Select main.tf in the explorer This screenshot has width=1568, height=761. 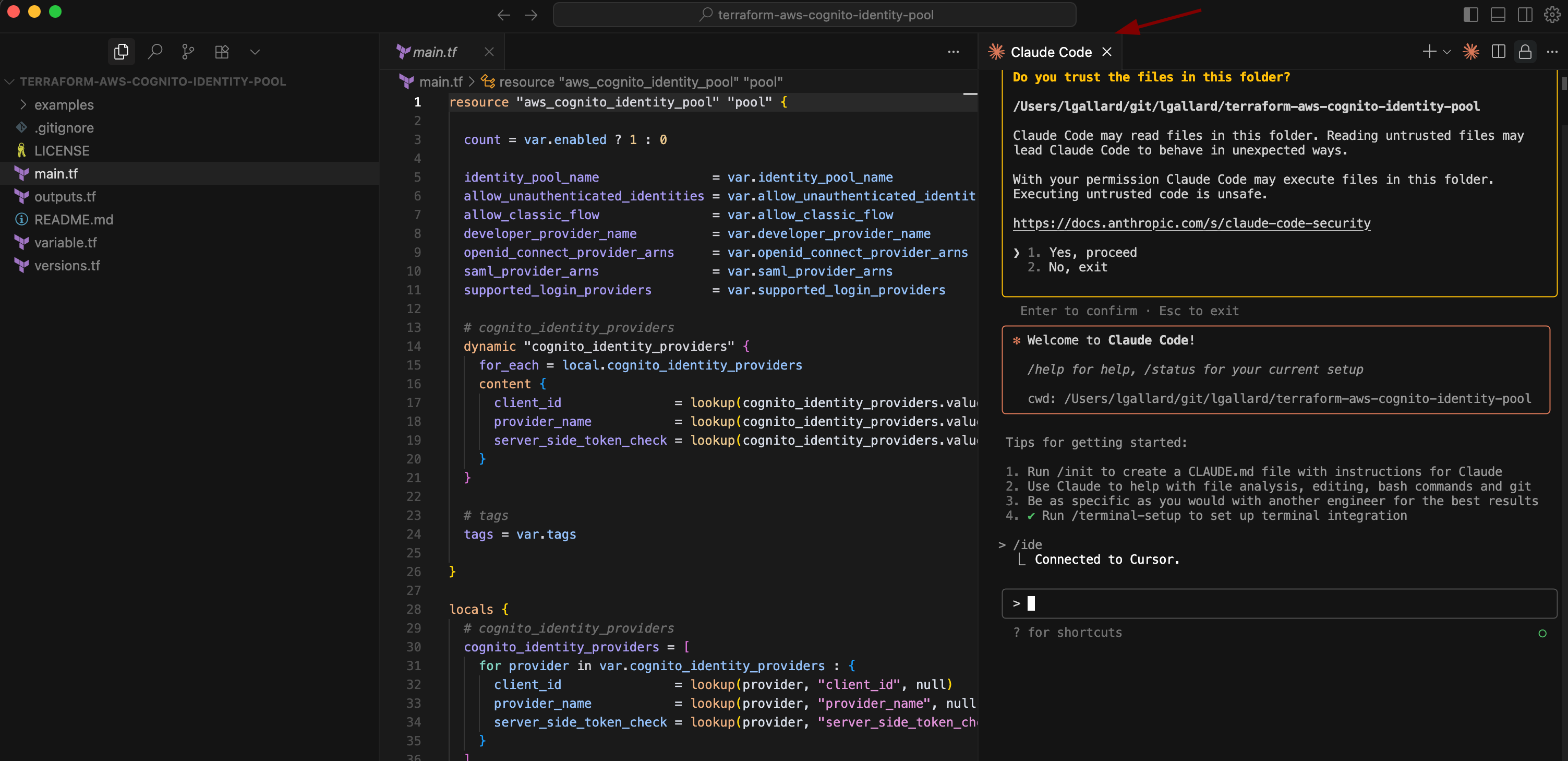tap(189, 174)
